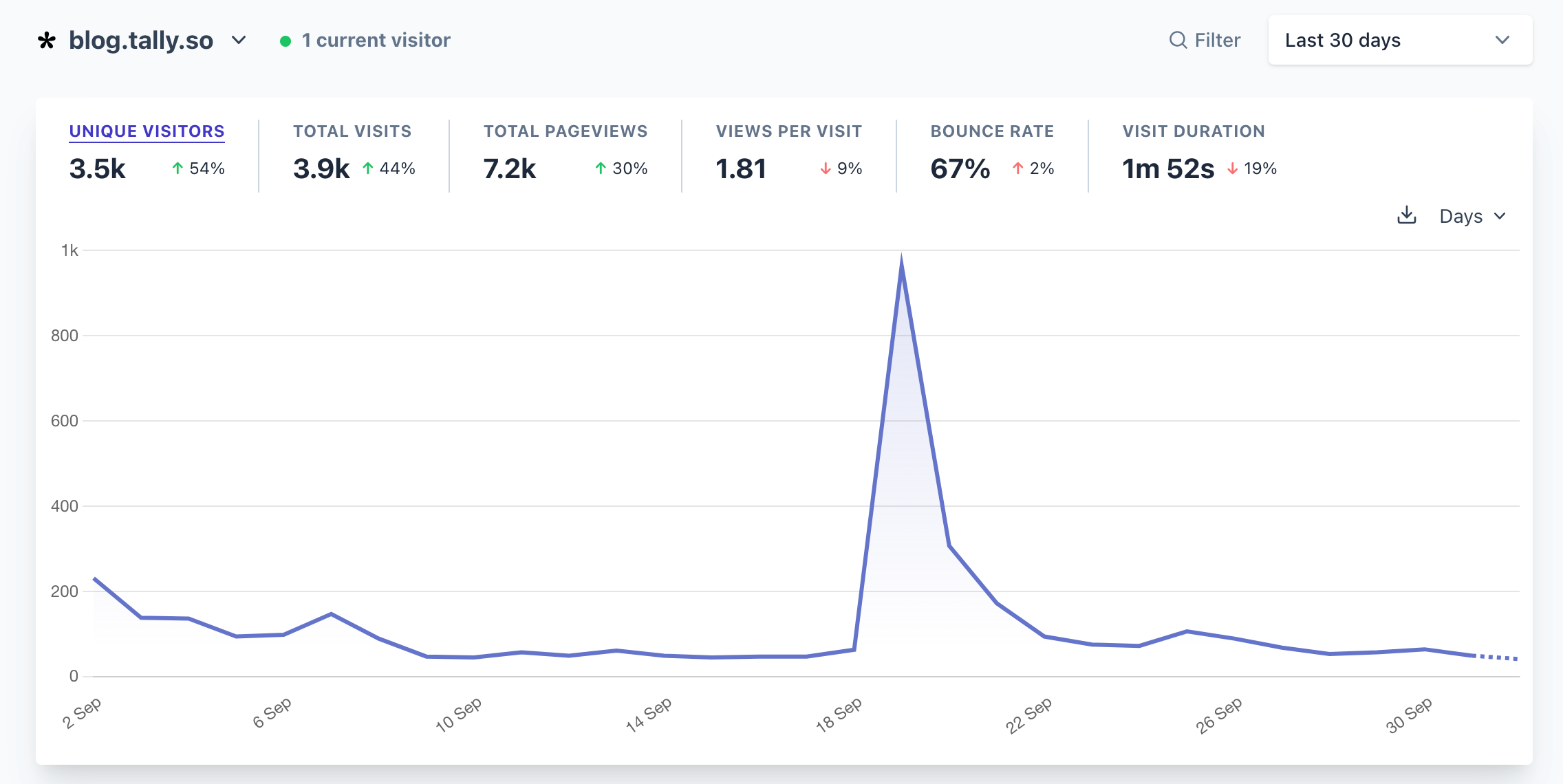Select the Bounce Rate metric
This screenshot has height=784, width=1563.
(991, 131)
